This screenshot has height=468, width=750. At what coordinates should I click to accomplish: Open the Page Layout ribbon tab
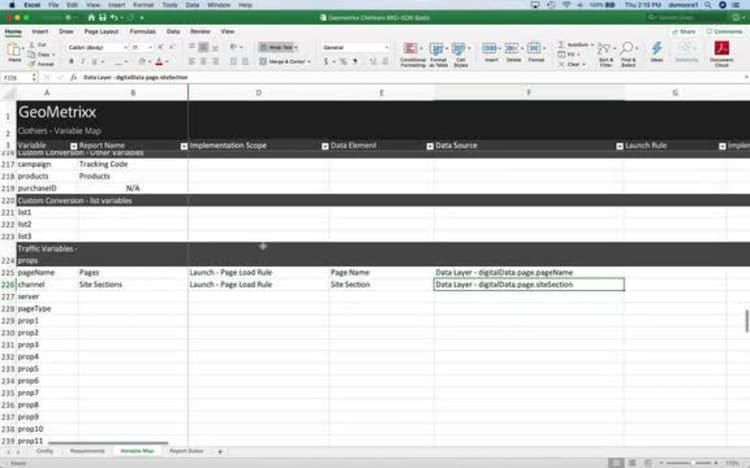point(101,32)
